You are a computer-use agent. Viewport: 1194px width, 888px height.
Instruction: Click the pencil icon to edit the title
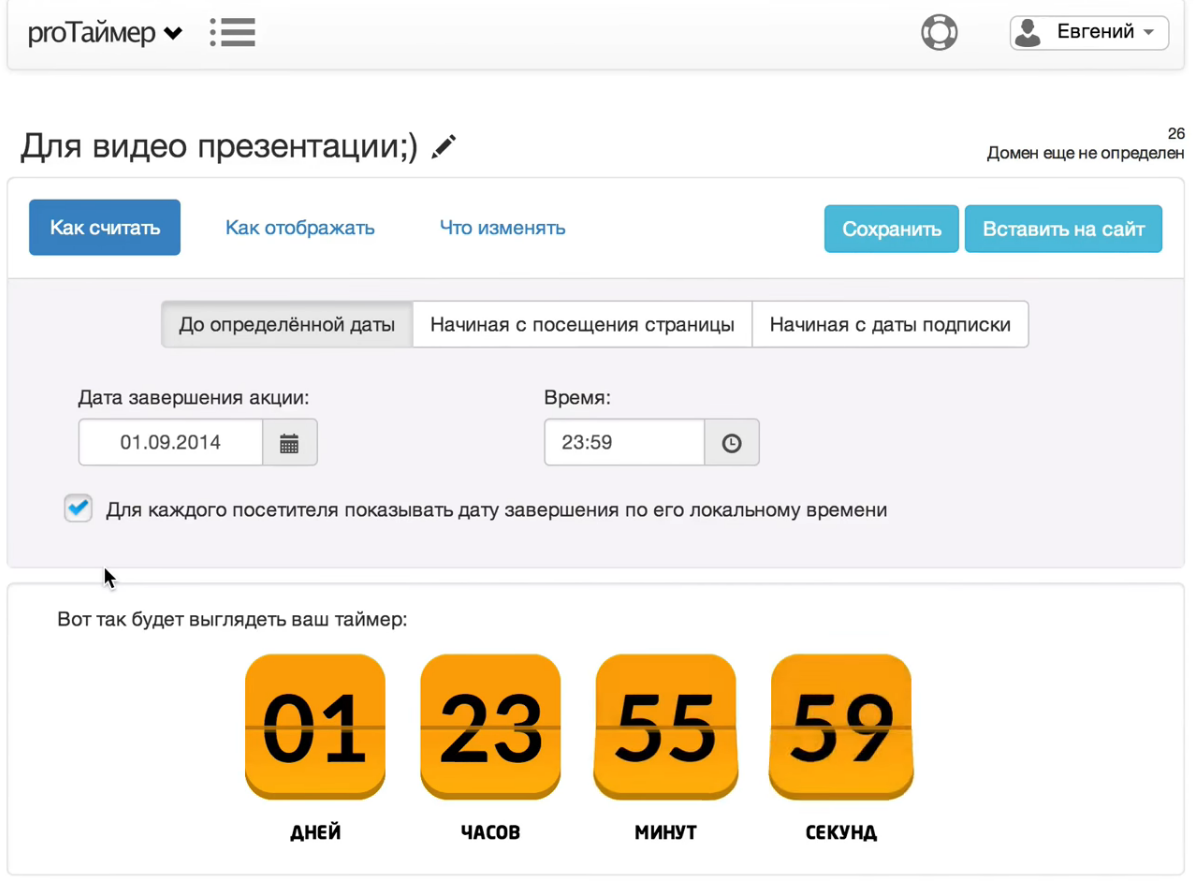click(443, 146)
